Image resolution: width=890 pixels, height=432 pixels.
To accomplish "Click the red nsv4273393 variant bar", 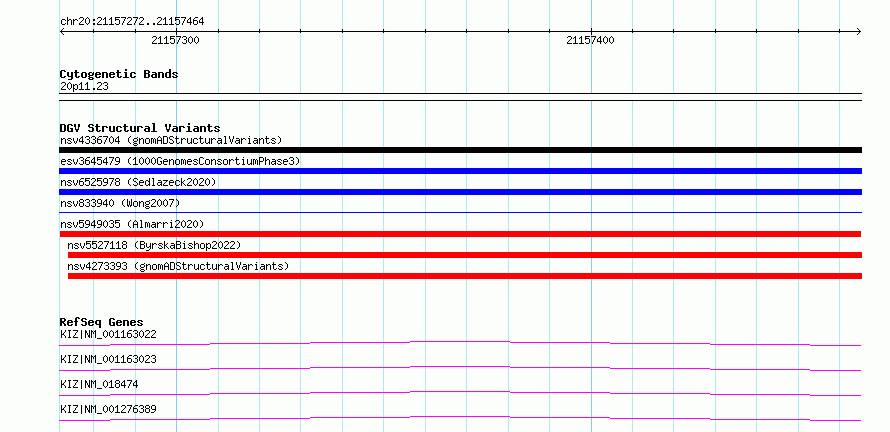I will (465, 276).
